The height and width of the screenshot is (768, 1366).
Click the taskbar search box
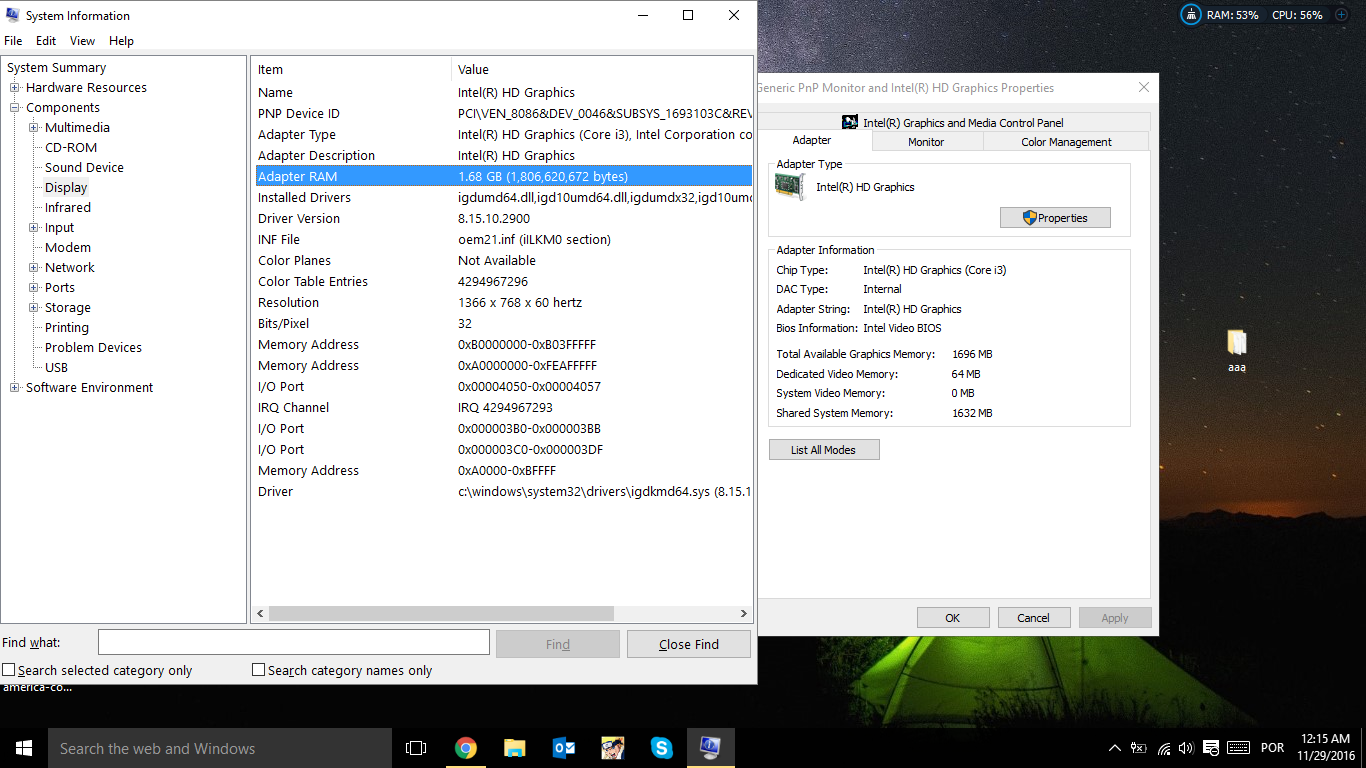[220, 748]
